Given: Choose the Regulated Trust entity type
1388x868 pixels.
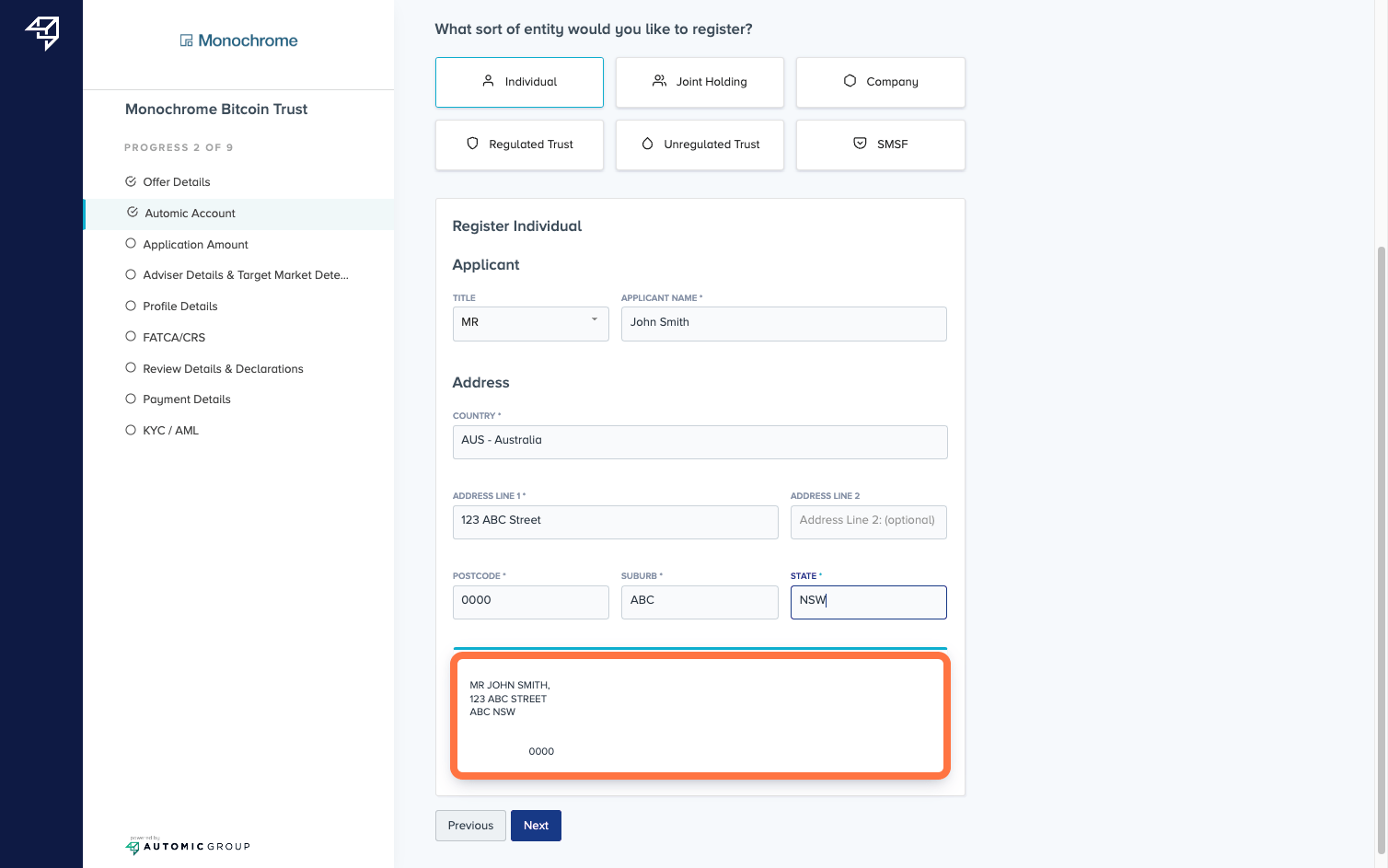Looking at the screenshot, I should point(519,145).
